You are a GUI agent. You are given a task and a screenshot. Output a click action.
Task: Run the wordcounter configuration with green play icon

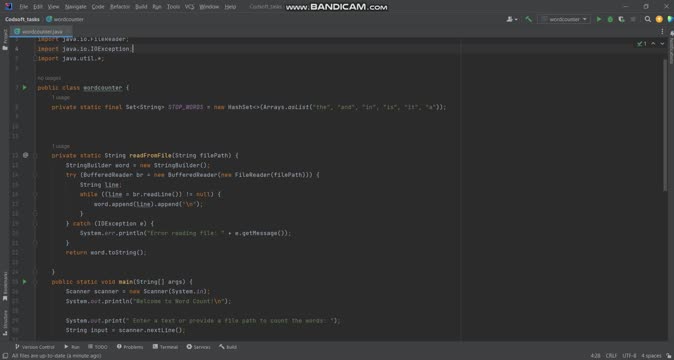[x=599, y=19]
